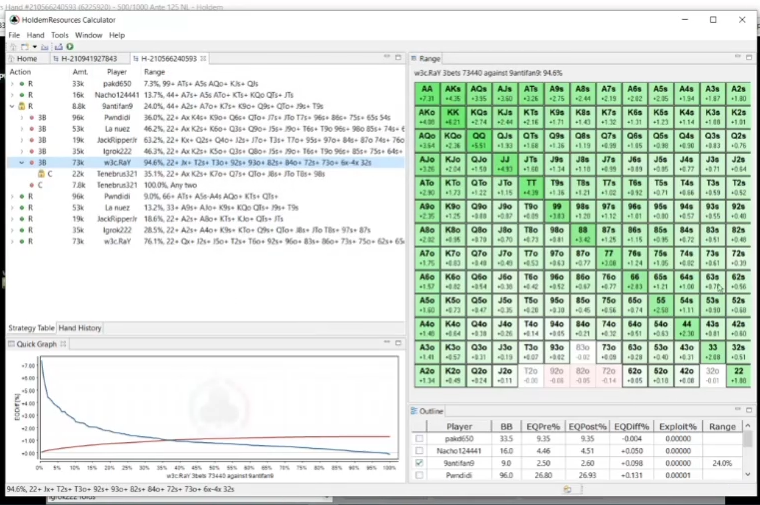Click the Action column header
760x505 pixels.
[20, 72]
